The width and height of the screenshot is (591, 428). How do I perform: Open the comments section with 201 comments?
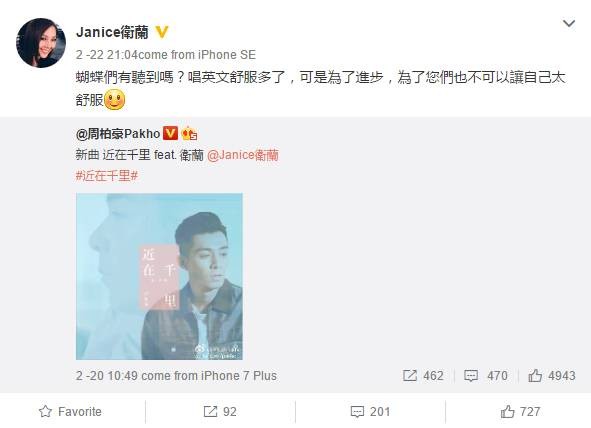click(x=370, y=411)
